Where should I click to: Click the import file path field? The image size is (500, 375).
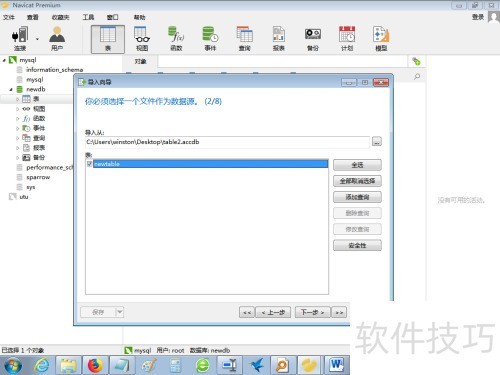coord(227,142)
